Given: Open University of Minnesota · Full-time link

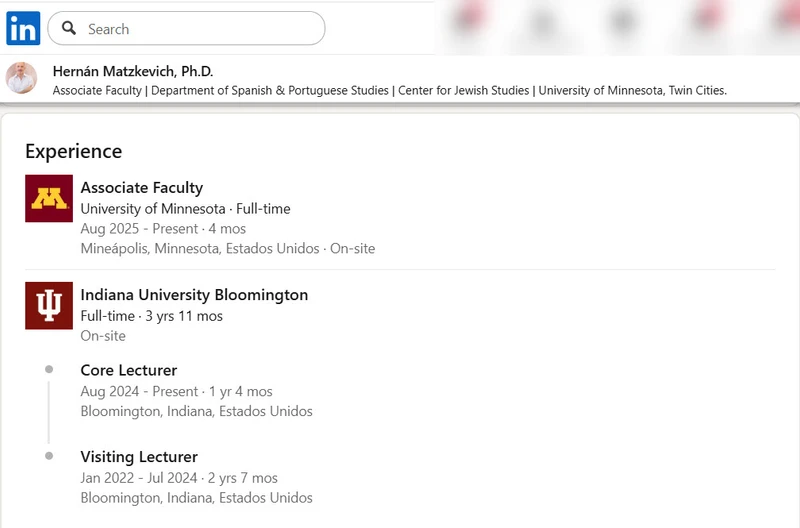Looking at the screenshot, I should [185, 209].
